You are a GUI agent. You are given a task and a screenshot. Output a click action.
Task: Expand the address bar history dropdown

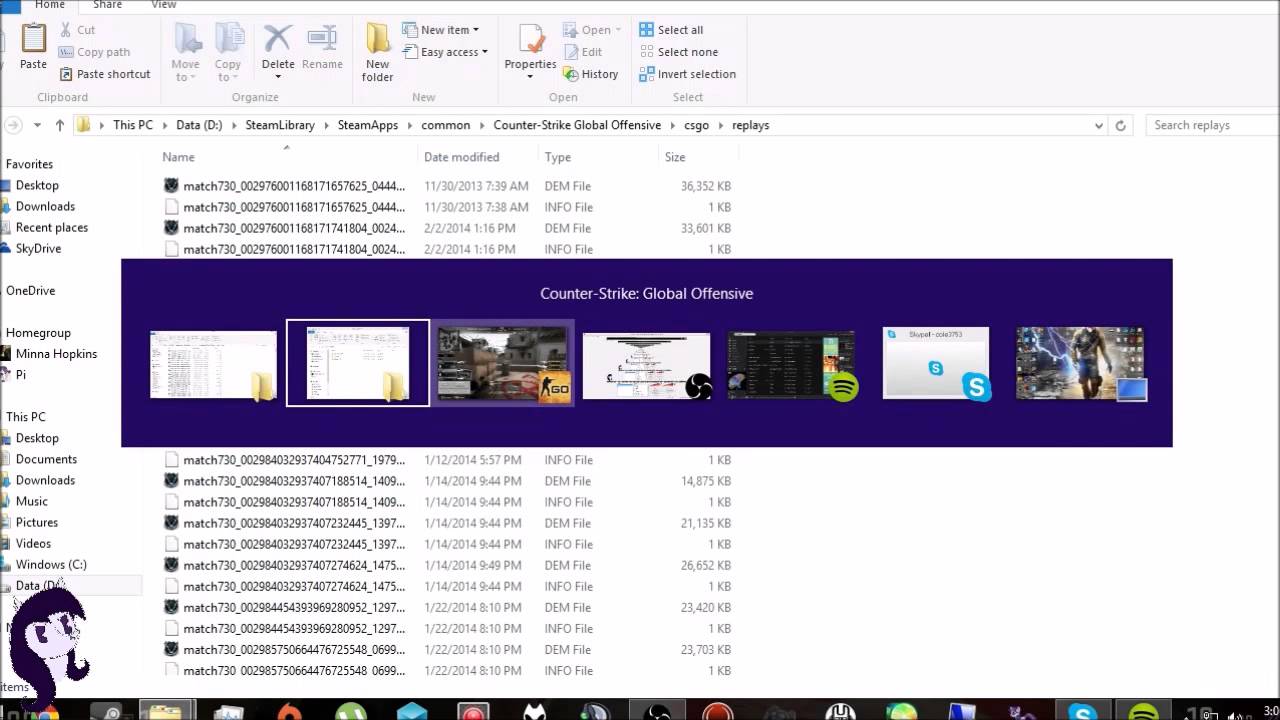click(1098, 125)
